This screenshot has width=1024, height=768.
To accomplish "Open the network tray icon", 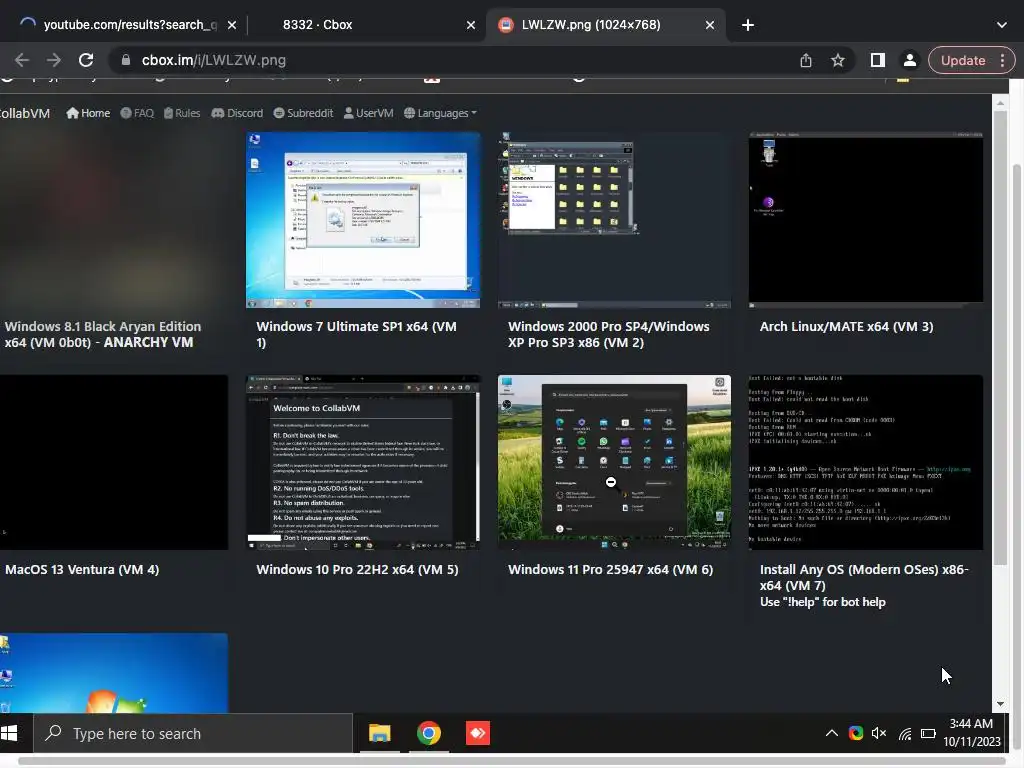I will 904,734.
